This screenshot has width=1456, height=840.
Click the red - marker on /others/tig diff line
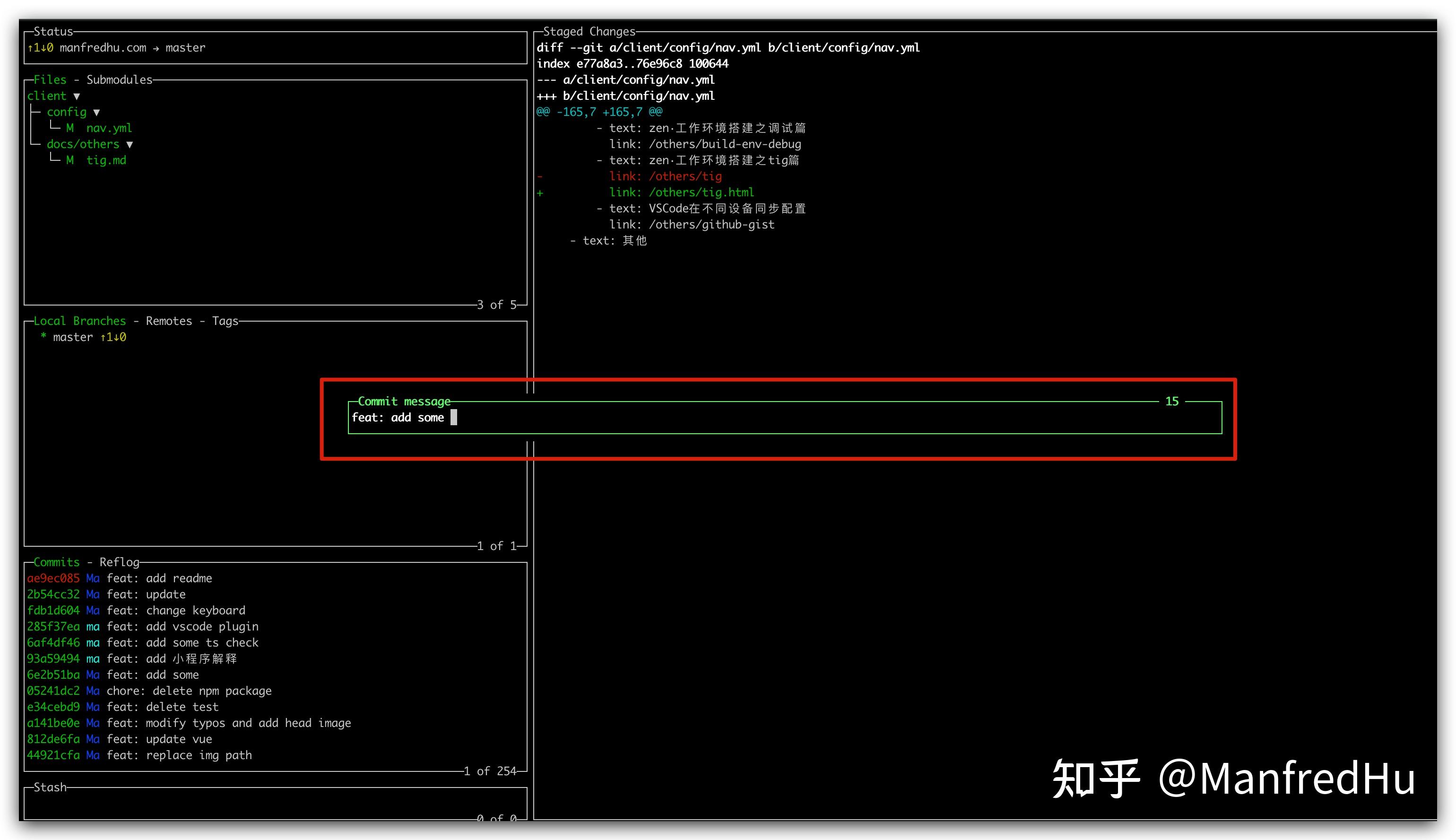coord(540,176)
